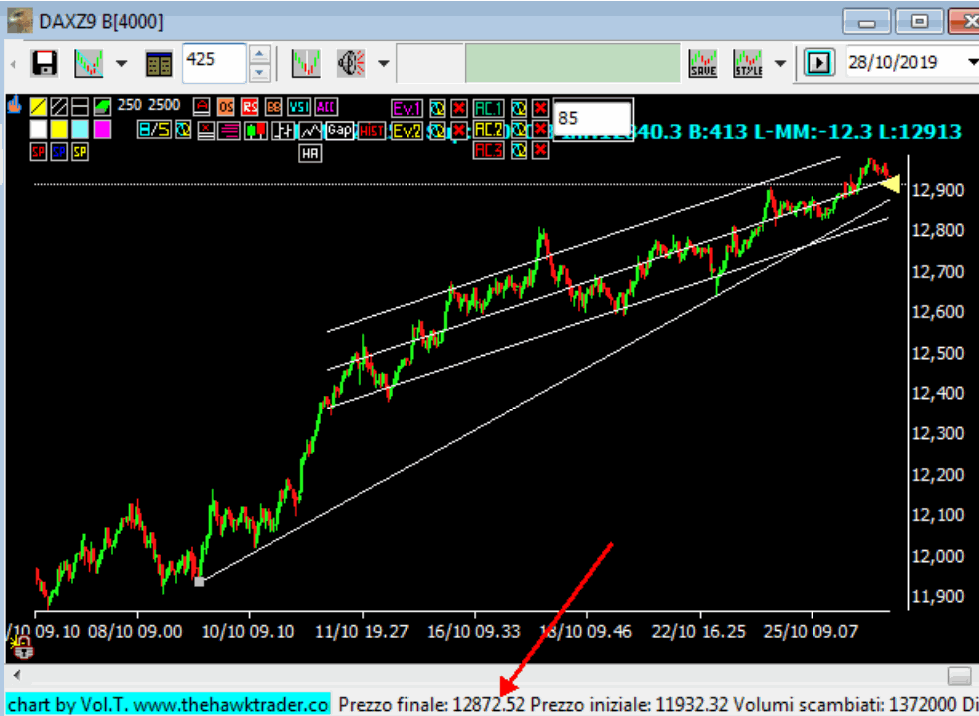
Task: Click the yellow SP button
Action: (80, 152)
